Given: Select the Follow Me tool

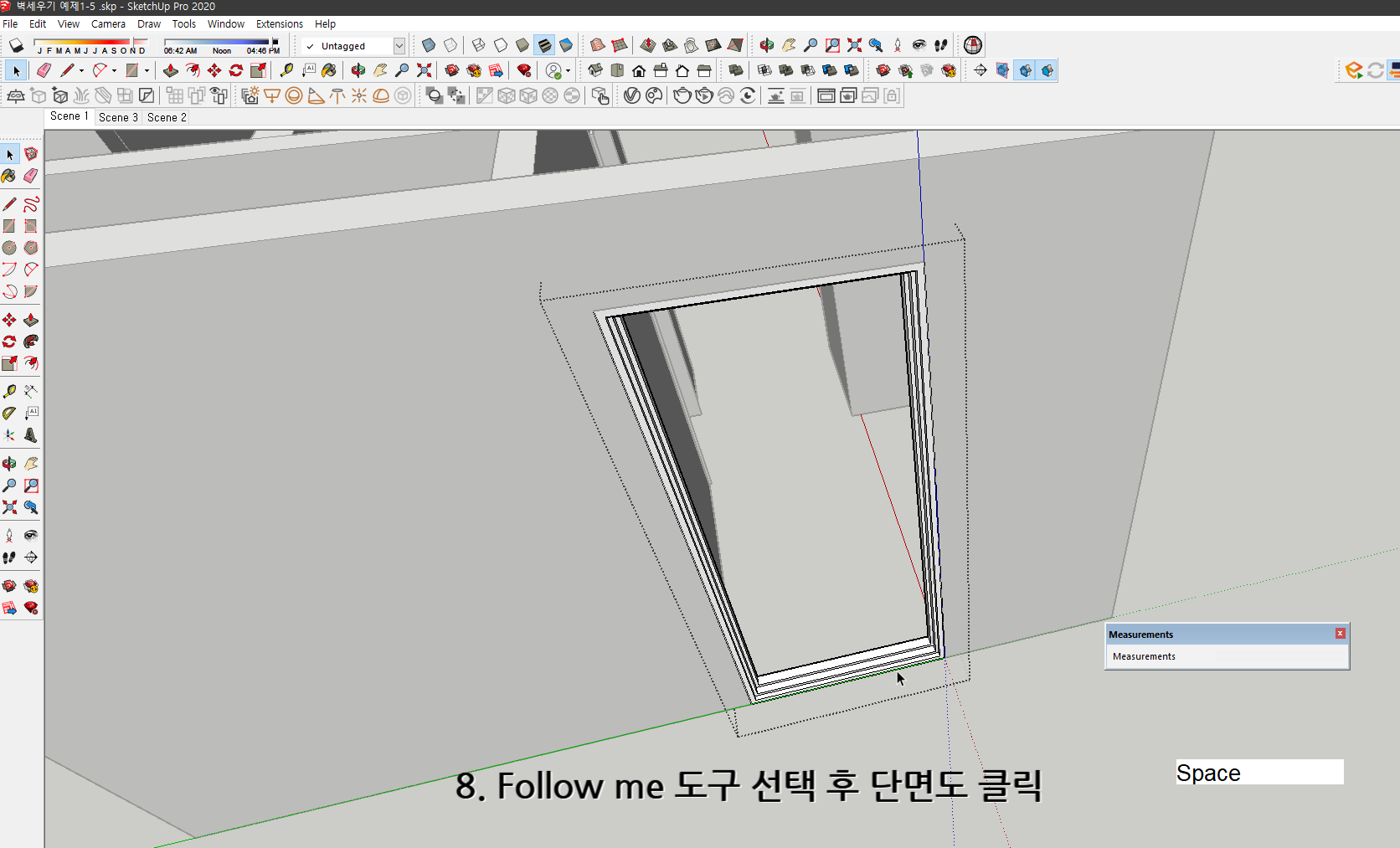Looking at the screenshot, I should pyautogui.click(x=193, y=70).
